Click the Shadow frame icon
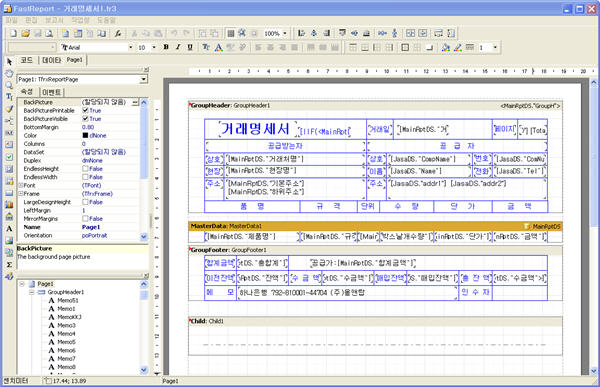This screenshot has width=600, height=387. point(429,47)
